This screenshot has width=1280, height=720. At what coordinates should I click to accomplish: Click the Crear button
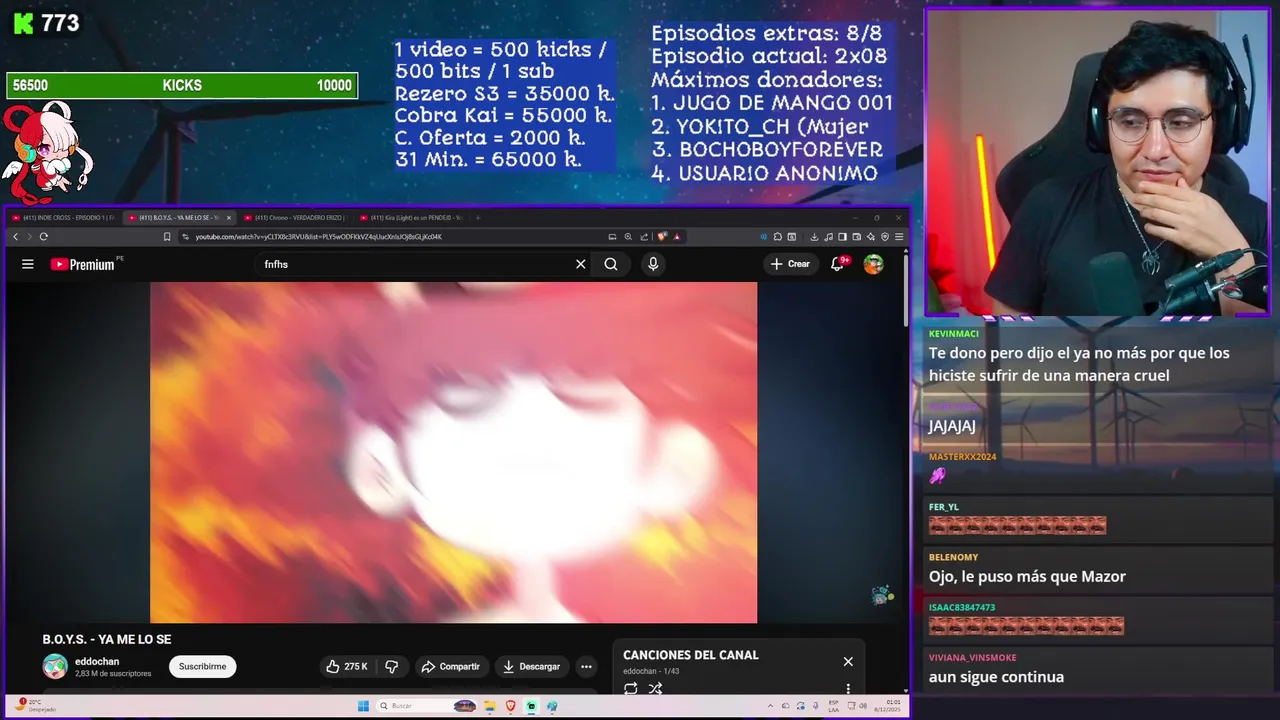pos(790,264)
